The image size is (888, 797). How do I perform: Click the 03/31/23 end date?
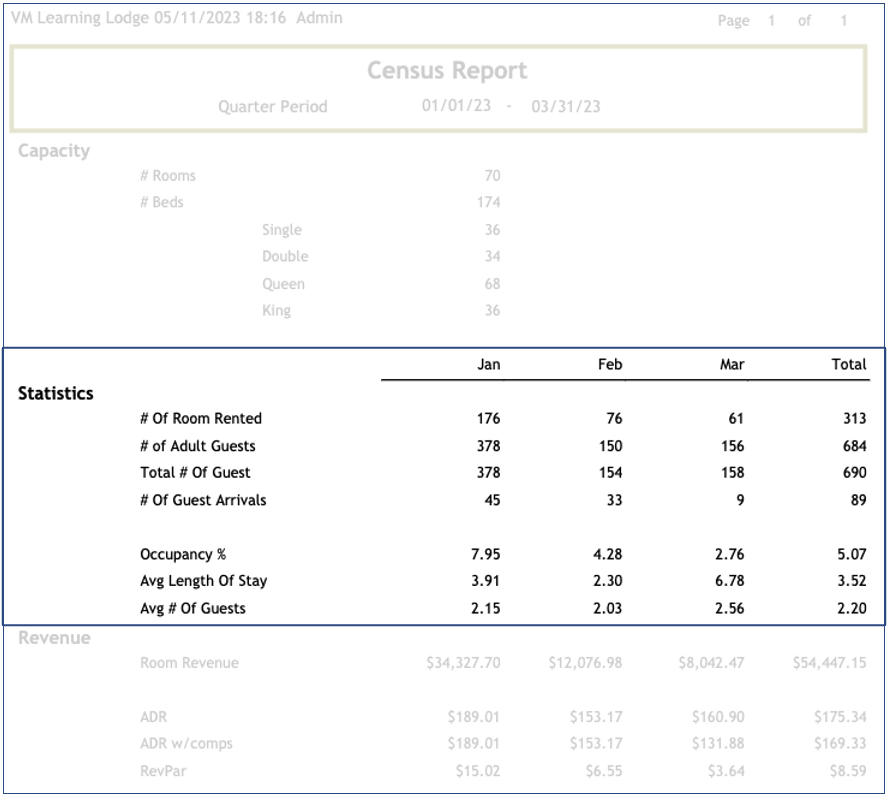[566, 106]
